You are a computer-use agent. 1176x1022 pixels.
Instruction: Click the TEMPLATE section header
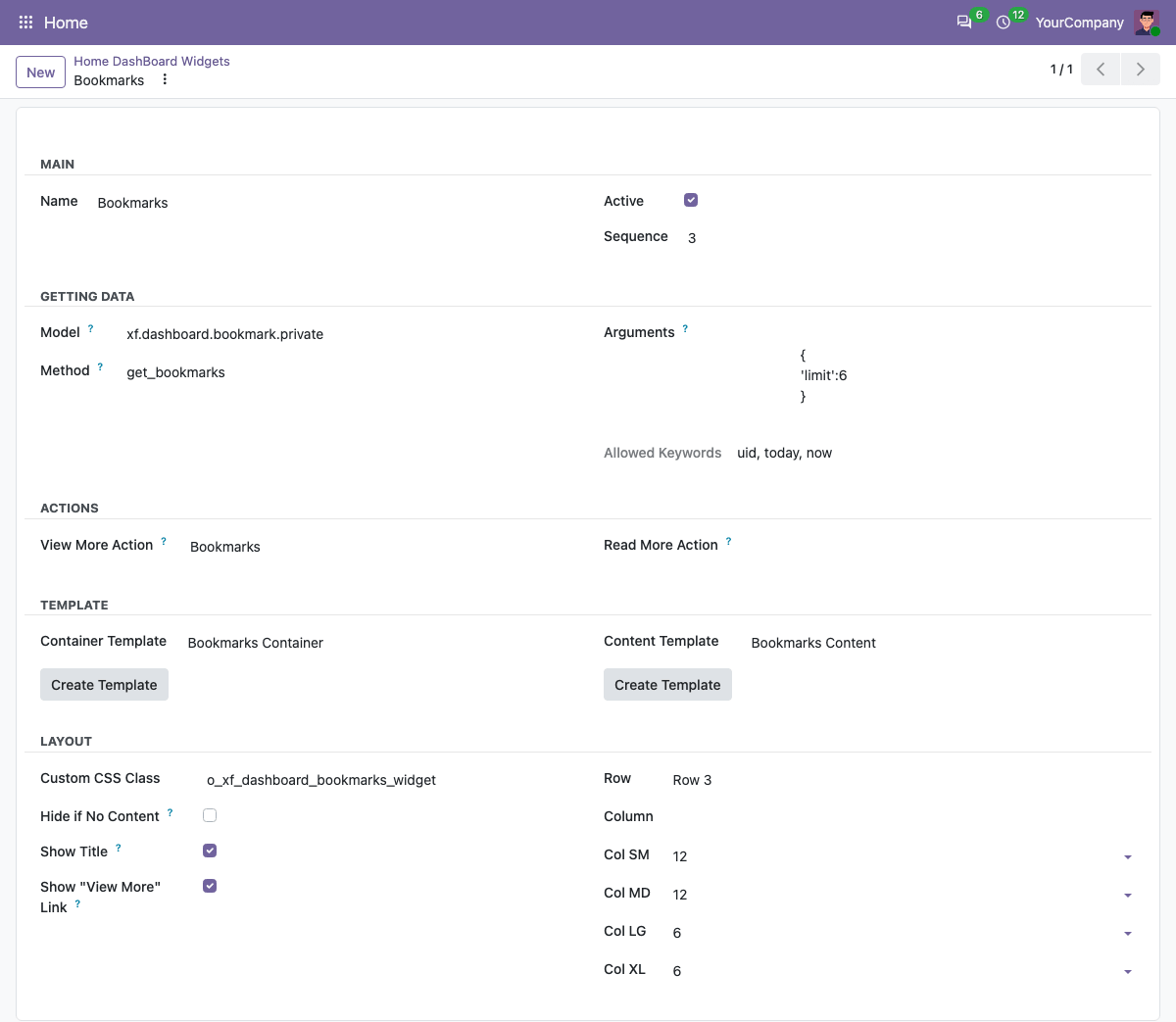74,605
